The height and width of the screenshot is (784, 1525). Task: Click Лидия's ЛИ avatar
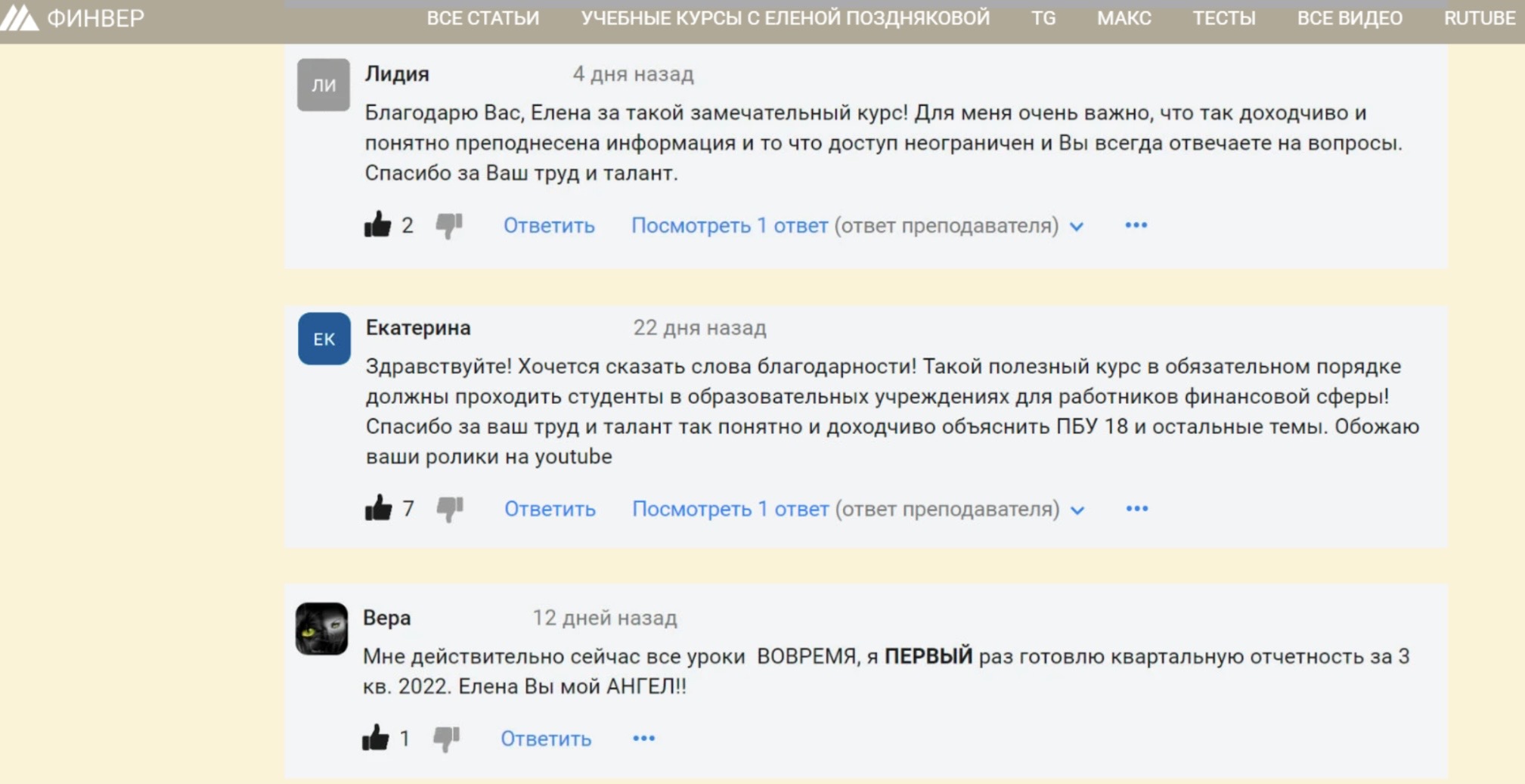pos(323,85)
